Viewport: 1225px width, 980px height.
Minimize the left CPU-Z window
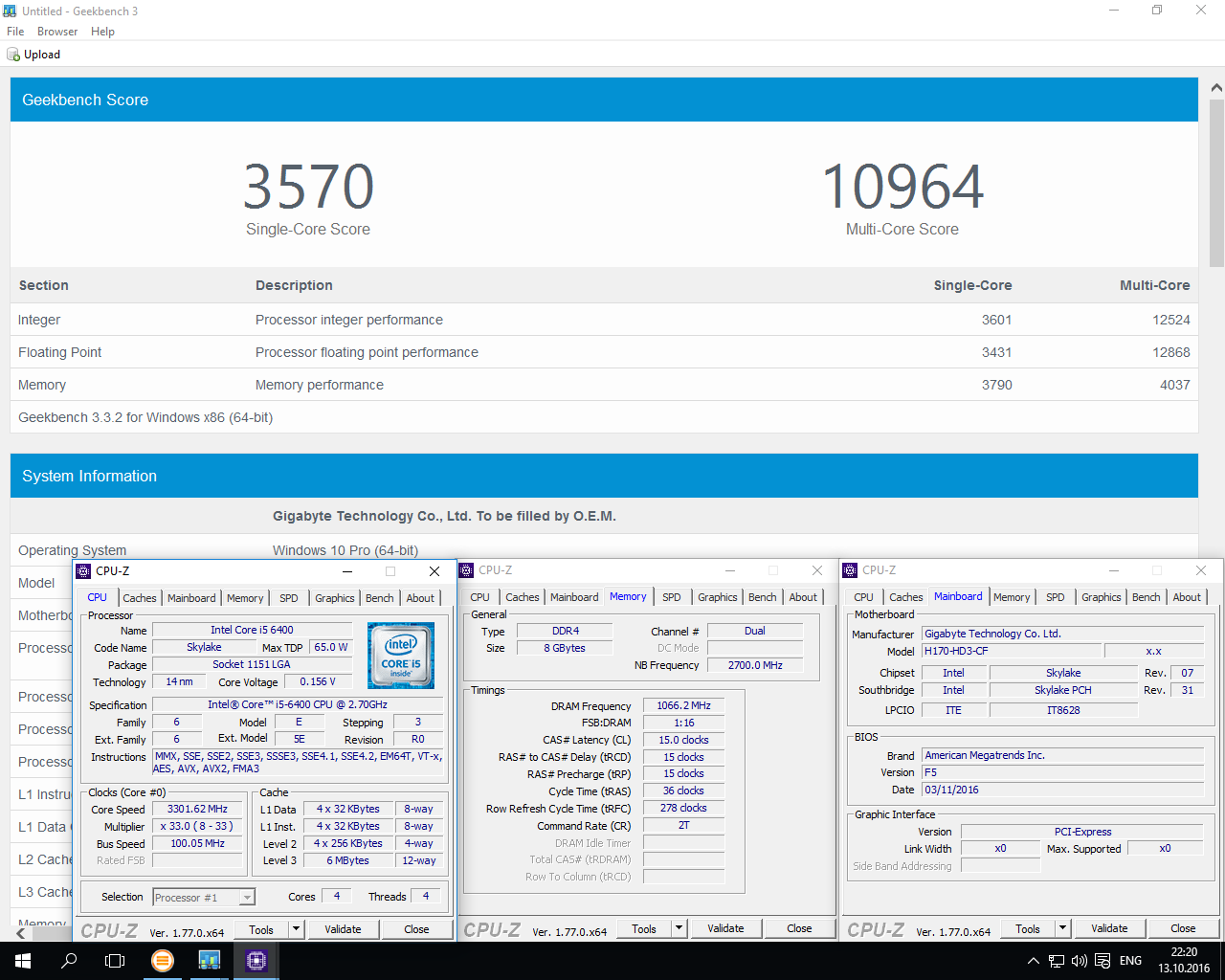pyautogui.click(x=348, y=571)
